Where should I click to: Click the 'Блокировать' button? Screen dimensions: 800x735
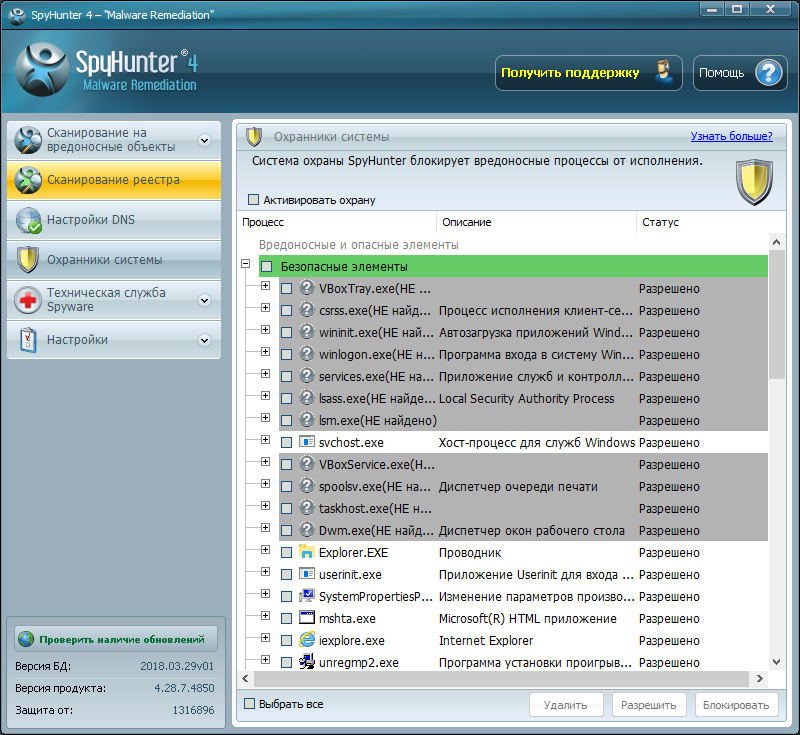(736, 705)
